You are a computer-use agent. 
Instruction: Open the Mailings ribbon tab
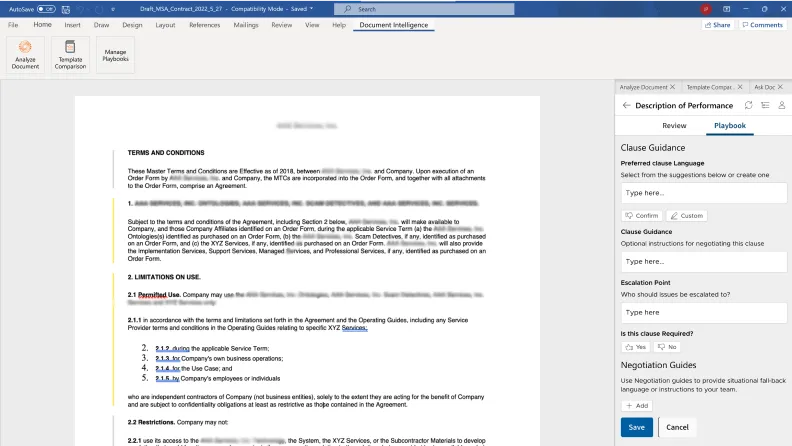tap(245, 24)
